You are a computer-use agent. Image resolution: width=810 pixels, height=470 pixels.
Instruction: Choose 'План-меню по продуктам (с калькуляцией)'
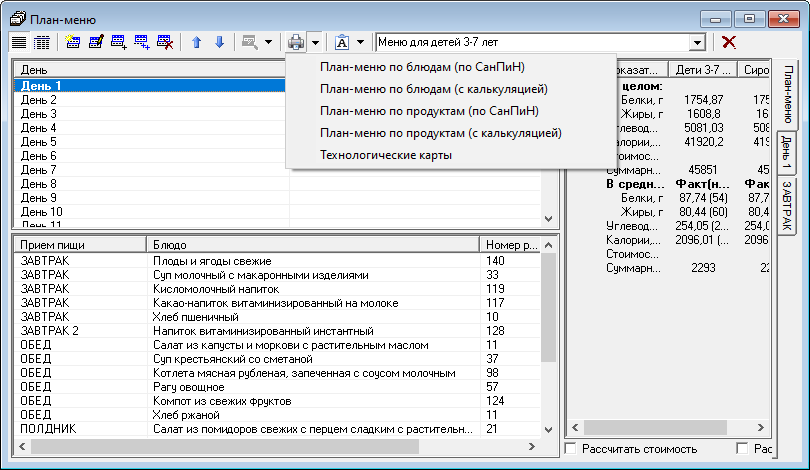pos(440,133)
